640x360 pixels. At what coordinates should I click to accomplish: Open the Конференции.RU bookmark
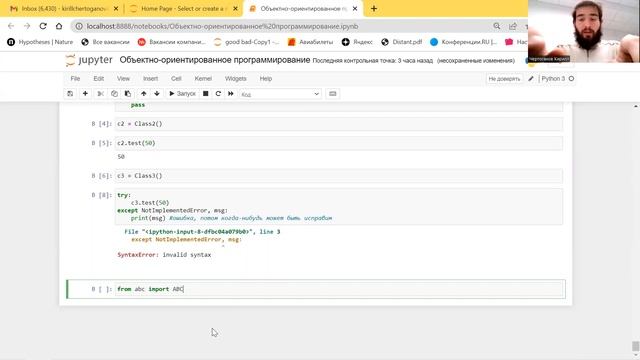tap(464, 42)
